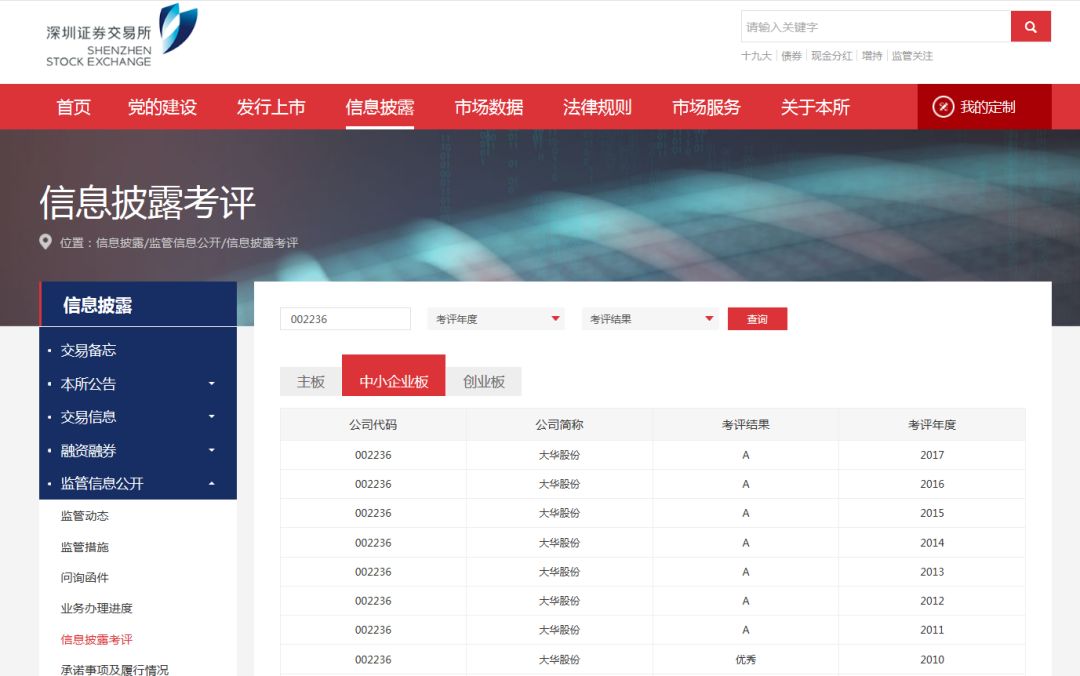The width and height of the screenshot is (1080, 676).
Task: Open the 考评年度 dropdown
Action: 496,319
